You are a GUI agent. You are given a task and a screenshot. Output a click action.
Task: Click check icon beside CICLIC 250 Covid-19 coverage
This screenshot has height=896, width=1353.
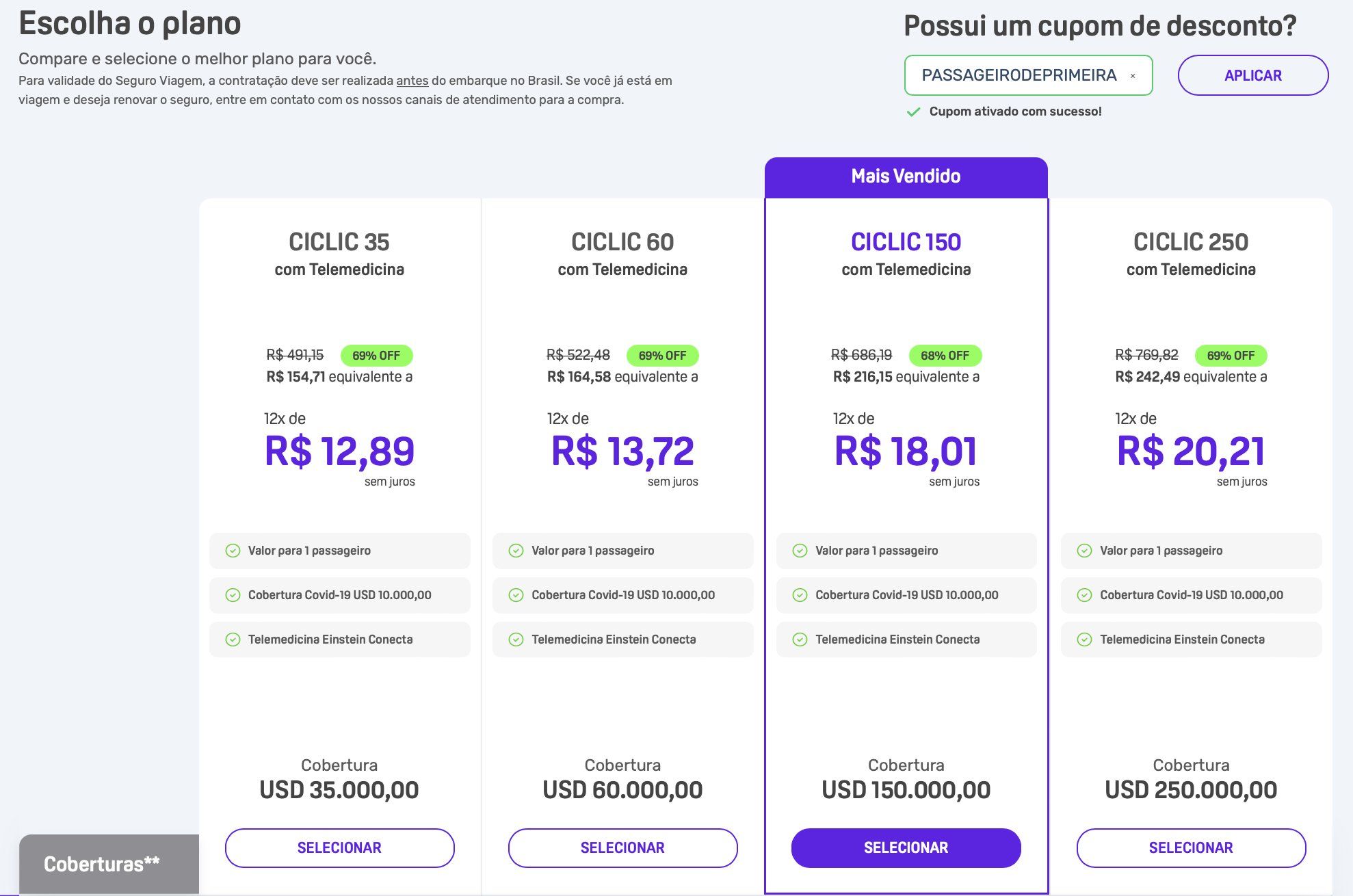coord(1084,595)
